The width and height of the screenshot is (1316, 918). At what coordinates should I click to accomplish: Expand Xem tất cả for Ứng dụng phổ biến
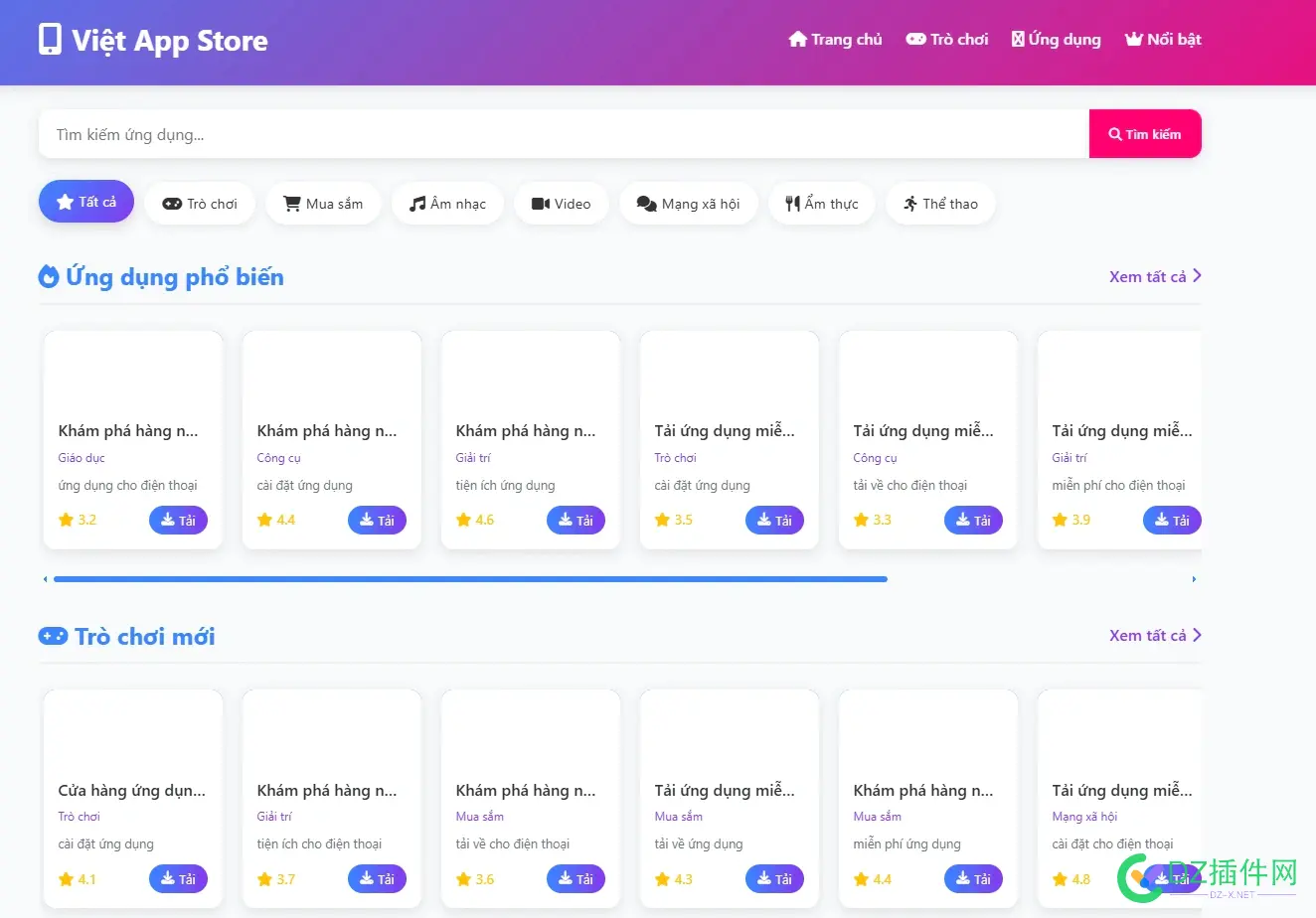point(1155,276)
